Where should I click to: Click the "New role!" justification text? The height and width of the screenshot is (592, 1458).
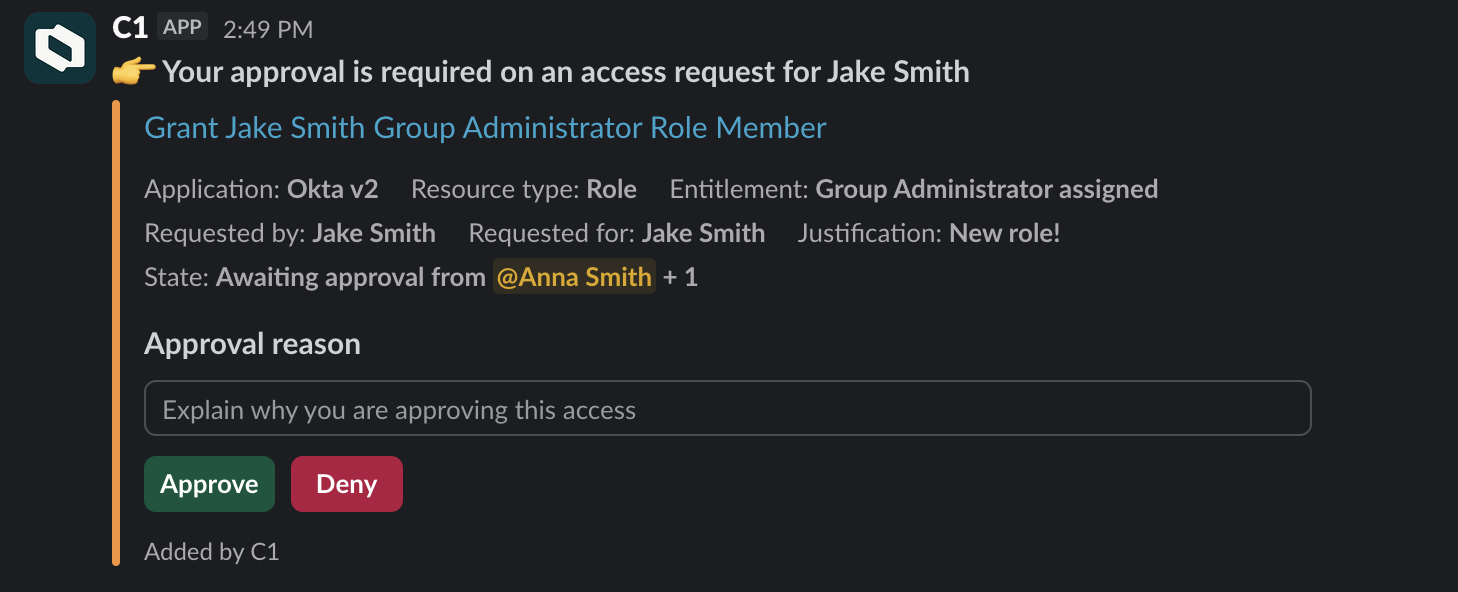click(x=1004, y=233)
